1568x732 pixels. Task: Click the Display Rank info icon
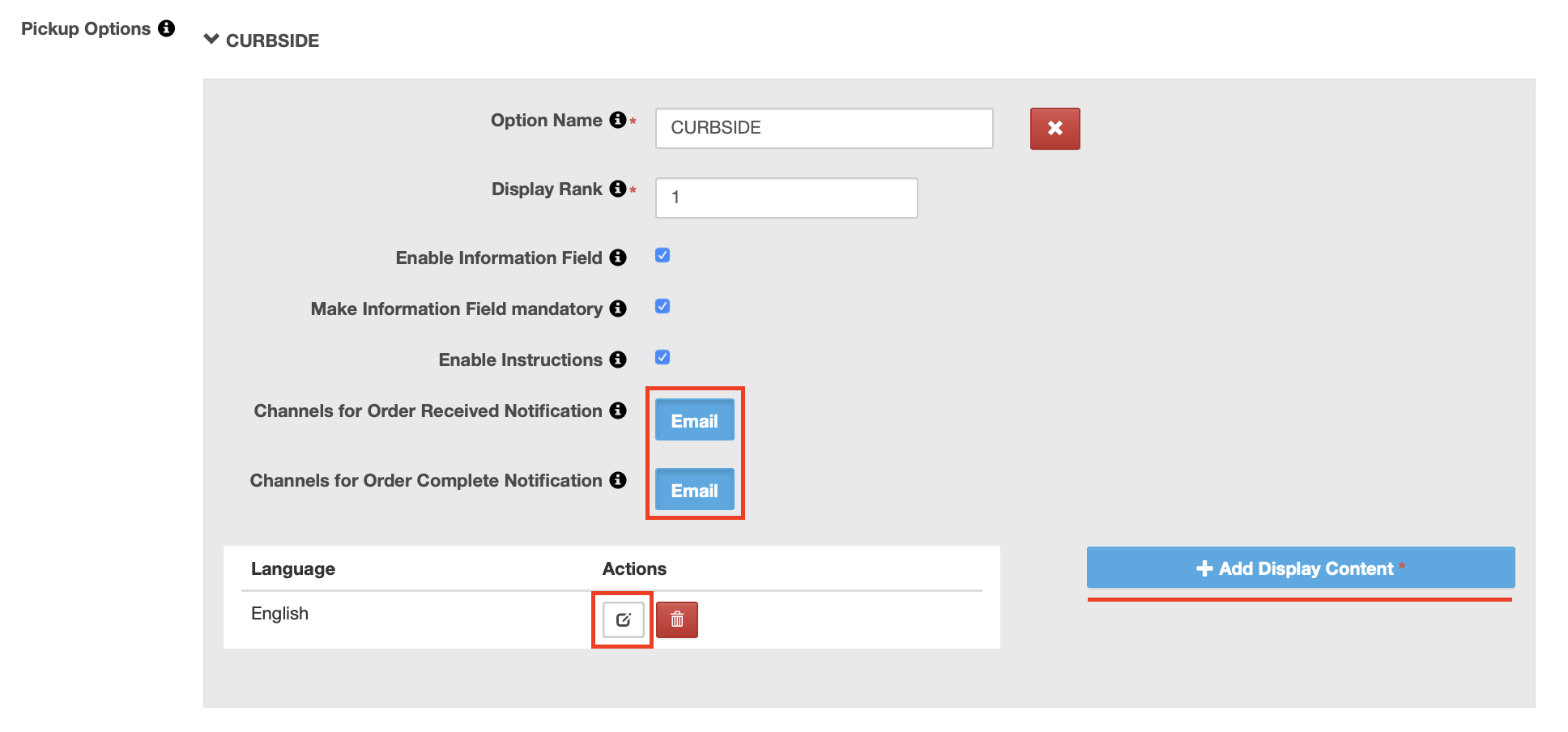click(x=618, y=188)
